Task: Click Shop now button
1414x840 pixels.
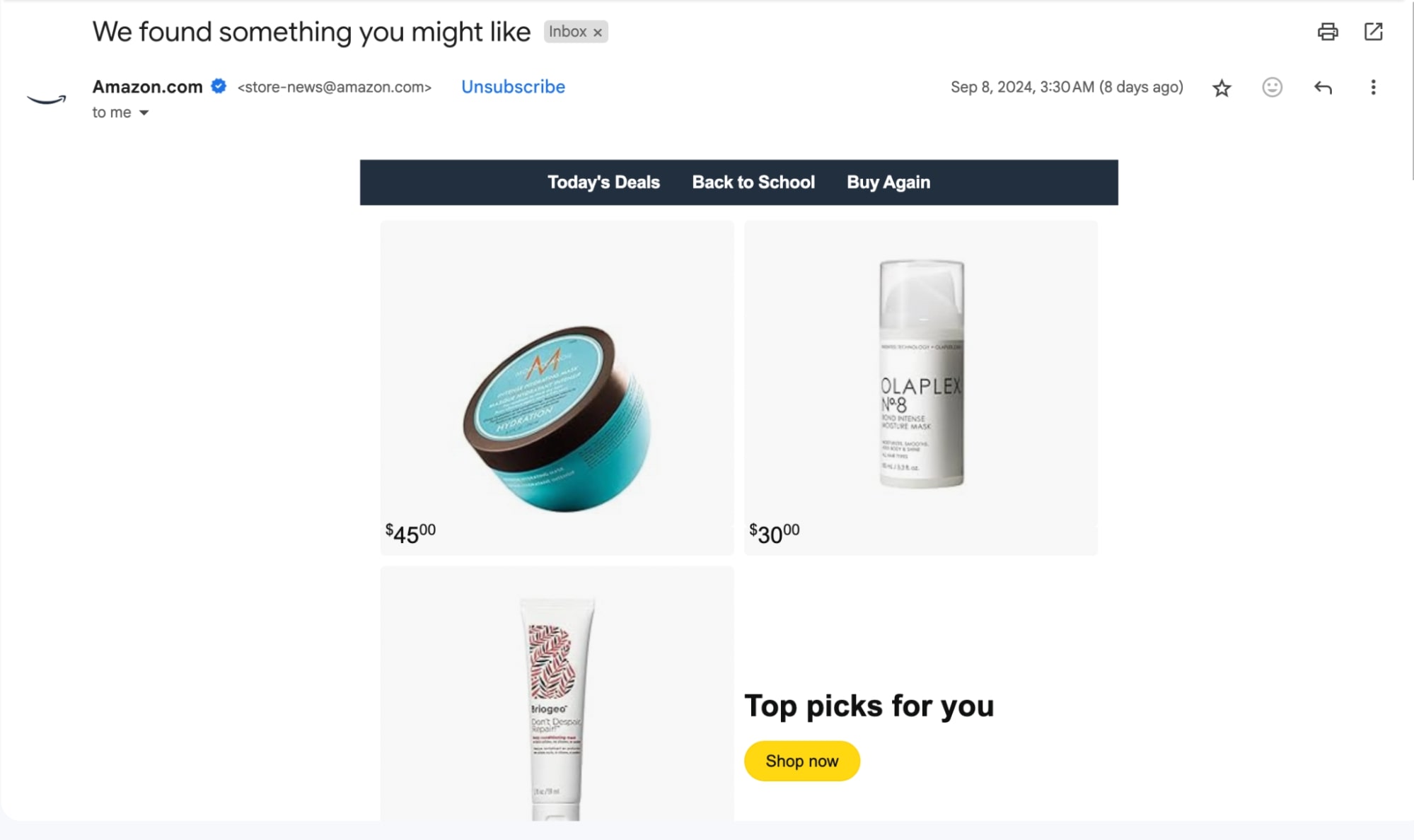Action: 801,761
